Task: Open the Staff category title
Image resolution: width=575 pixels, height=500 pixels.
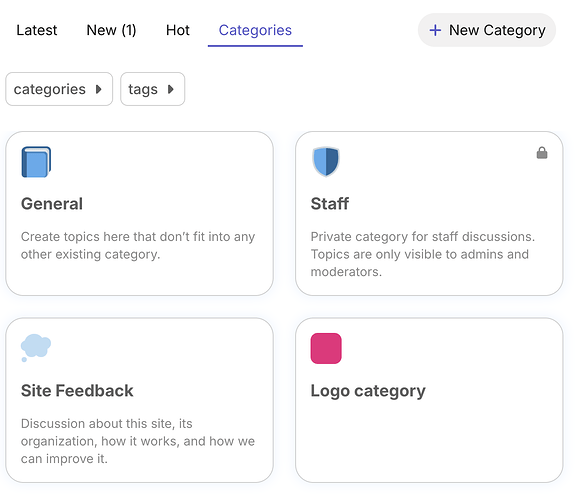Action: [330, 204]
